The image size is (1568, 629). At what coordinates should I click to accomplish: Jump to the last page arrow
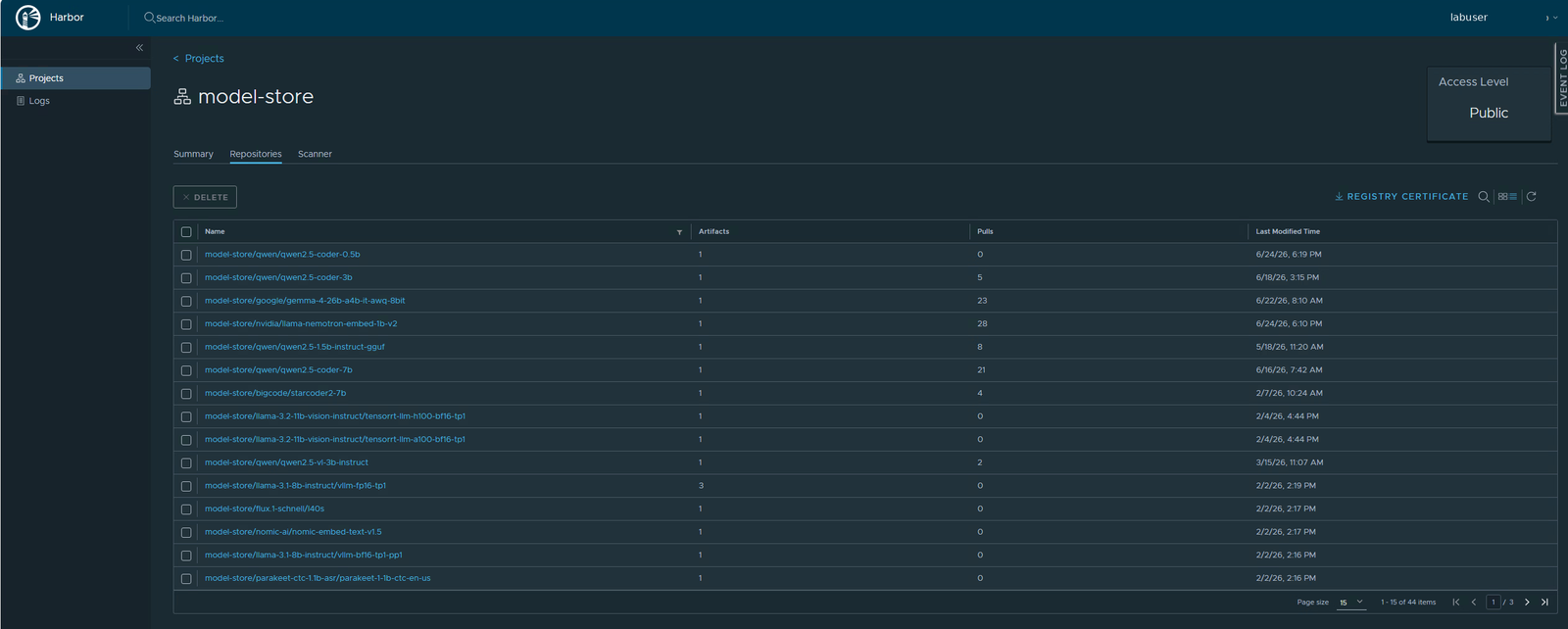(x=1544, y=602)
